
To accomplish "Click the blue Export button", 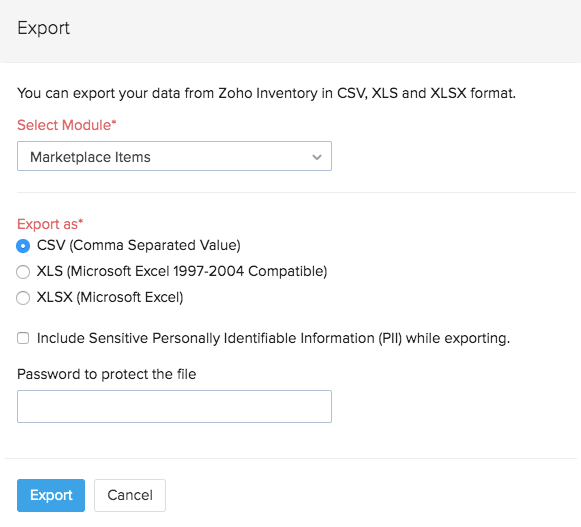I will point(51,495).
